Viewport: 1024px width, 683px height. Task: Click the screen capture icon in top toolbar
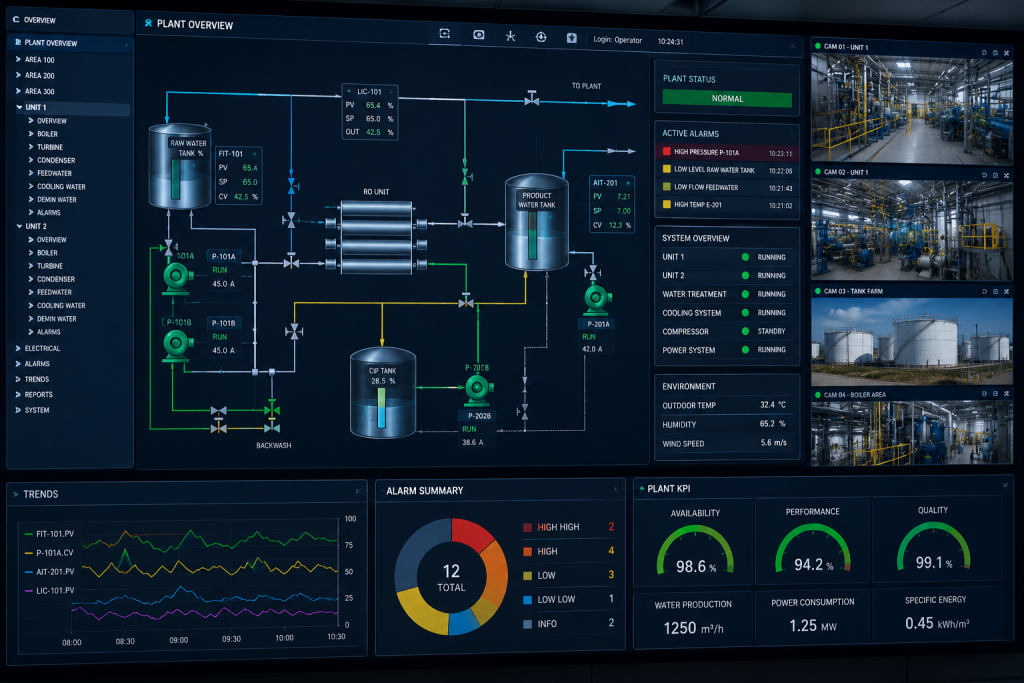[x=445, y=34]
